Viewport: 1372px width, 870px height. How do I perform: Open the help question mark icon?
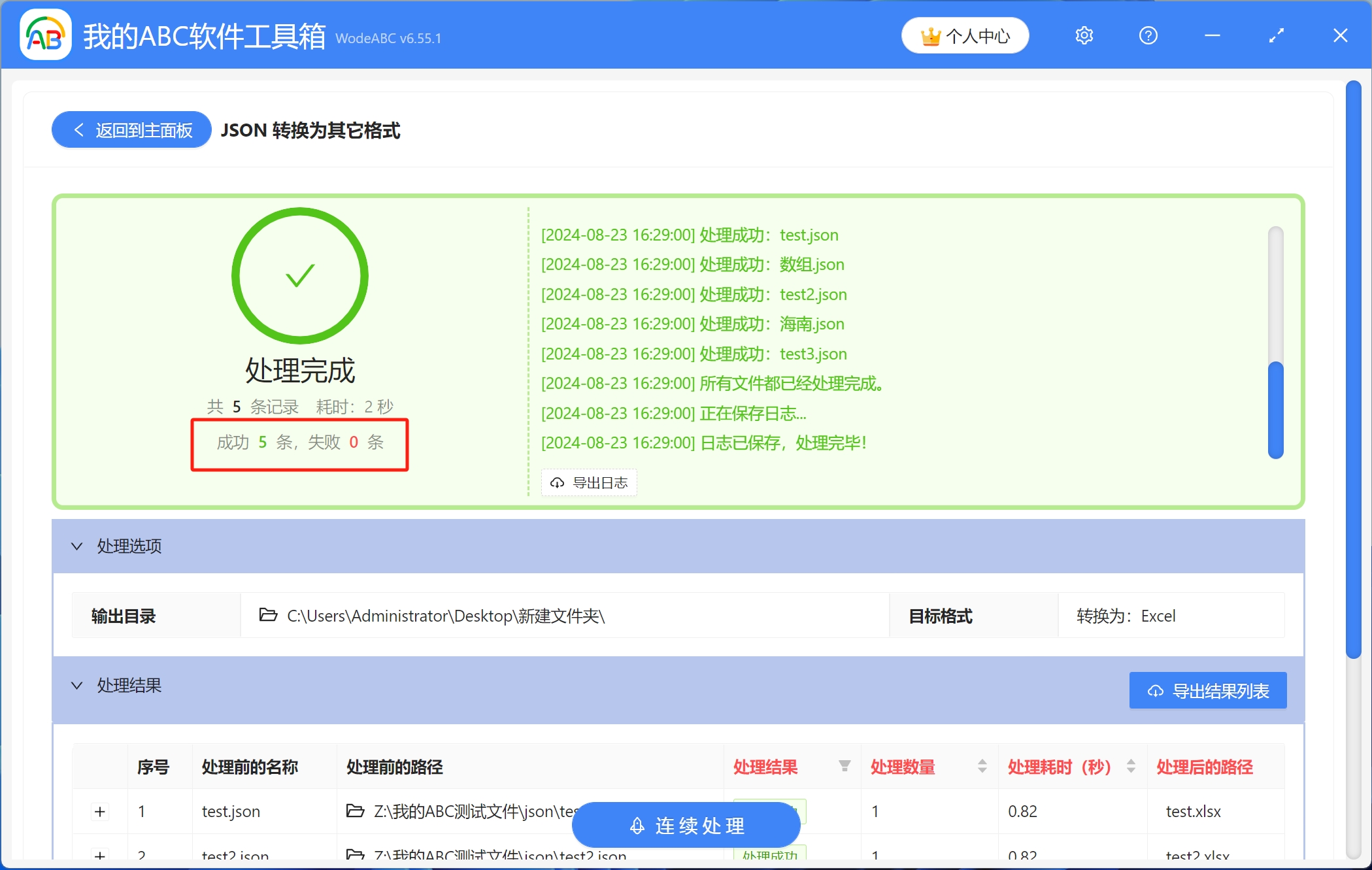point(1148,35)
